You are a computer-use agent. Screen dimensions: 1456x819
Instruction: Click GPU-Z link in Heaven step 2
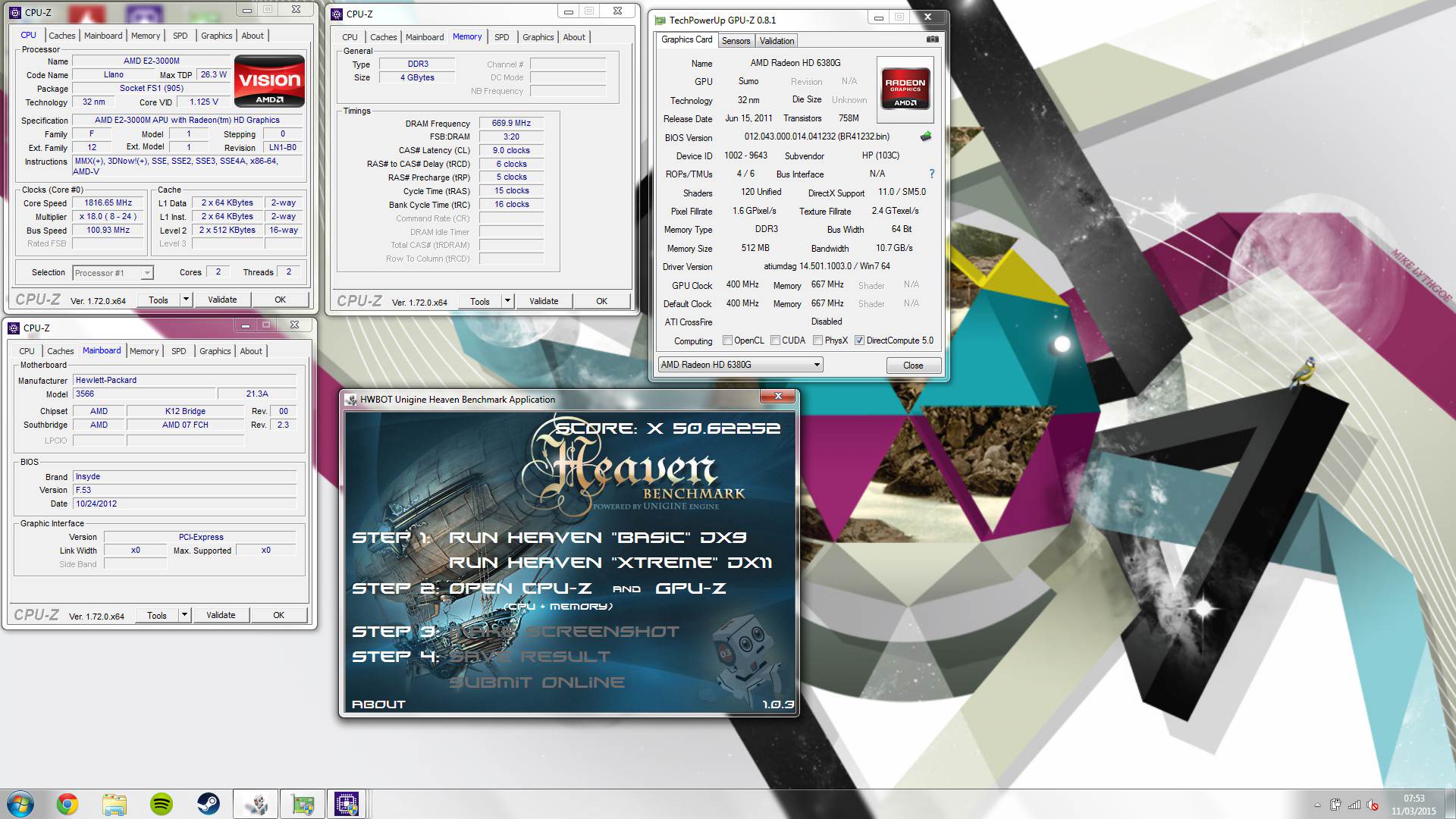(x=691, y=588)
